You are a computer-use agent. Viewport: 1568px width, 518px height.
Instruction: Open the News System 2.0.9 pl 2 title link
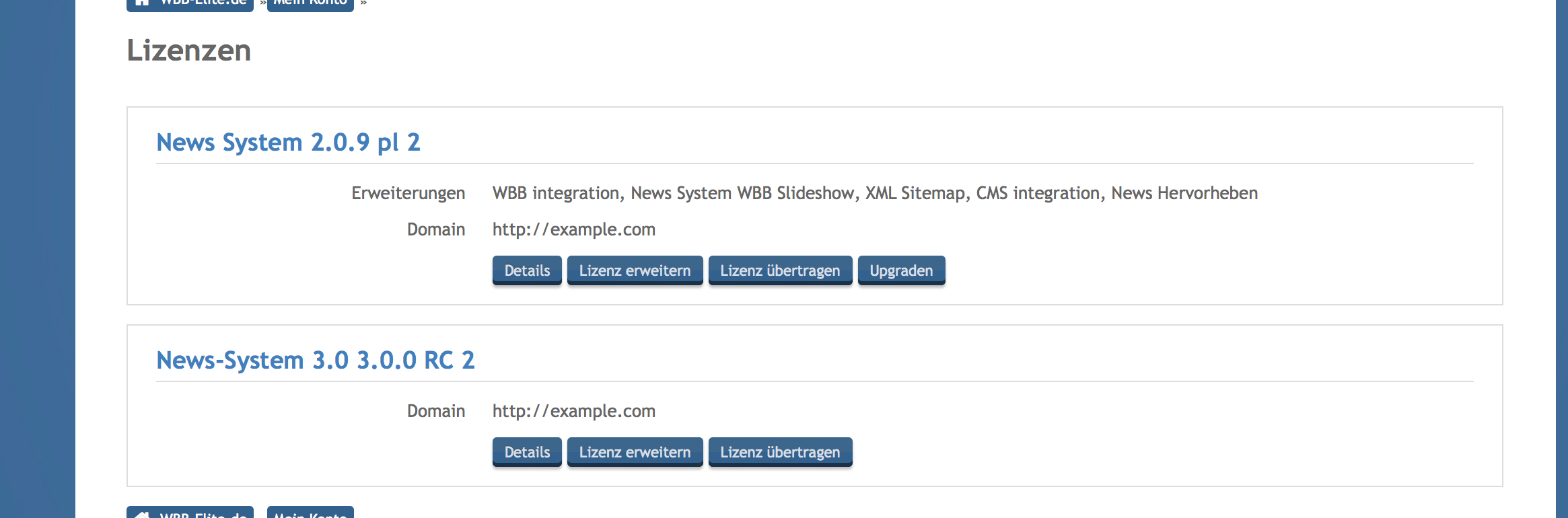click(x=288, y=143)
